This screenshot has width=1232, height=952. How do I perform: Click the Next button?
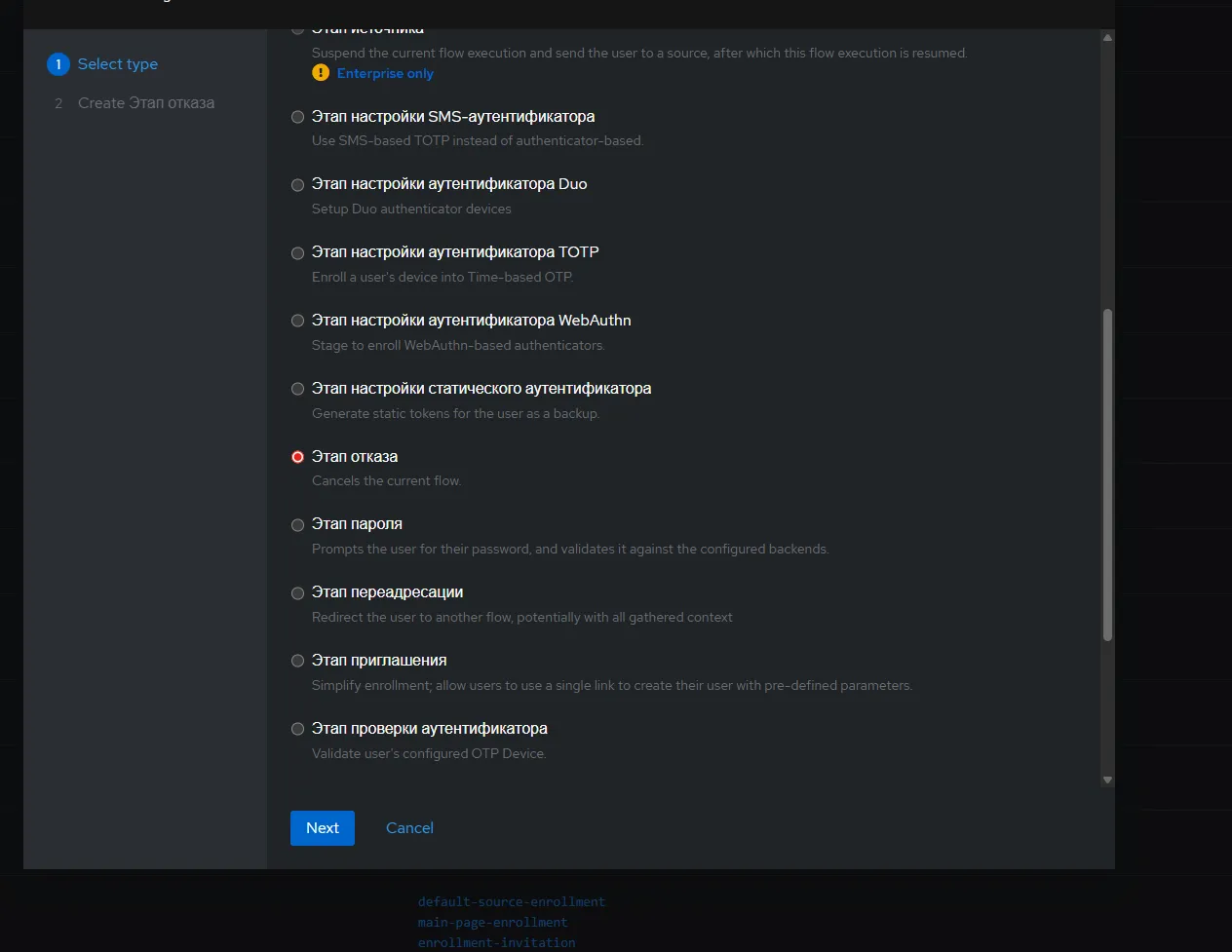click(x=323, y=828)
